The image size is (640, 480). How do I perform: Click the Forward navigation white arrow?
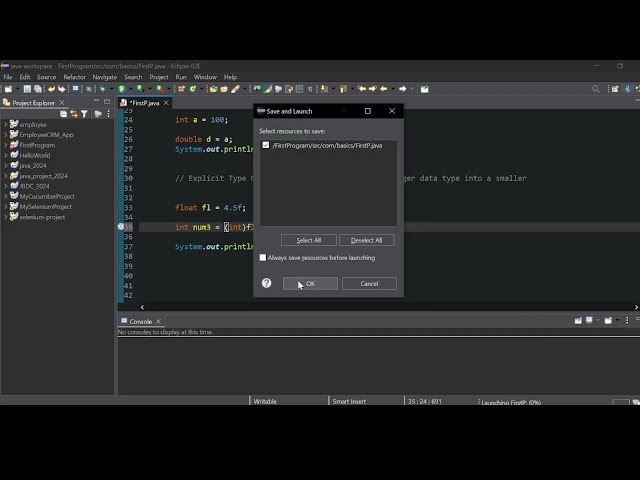point(402,89)
